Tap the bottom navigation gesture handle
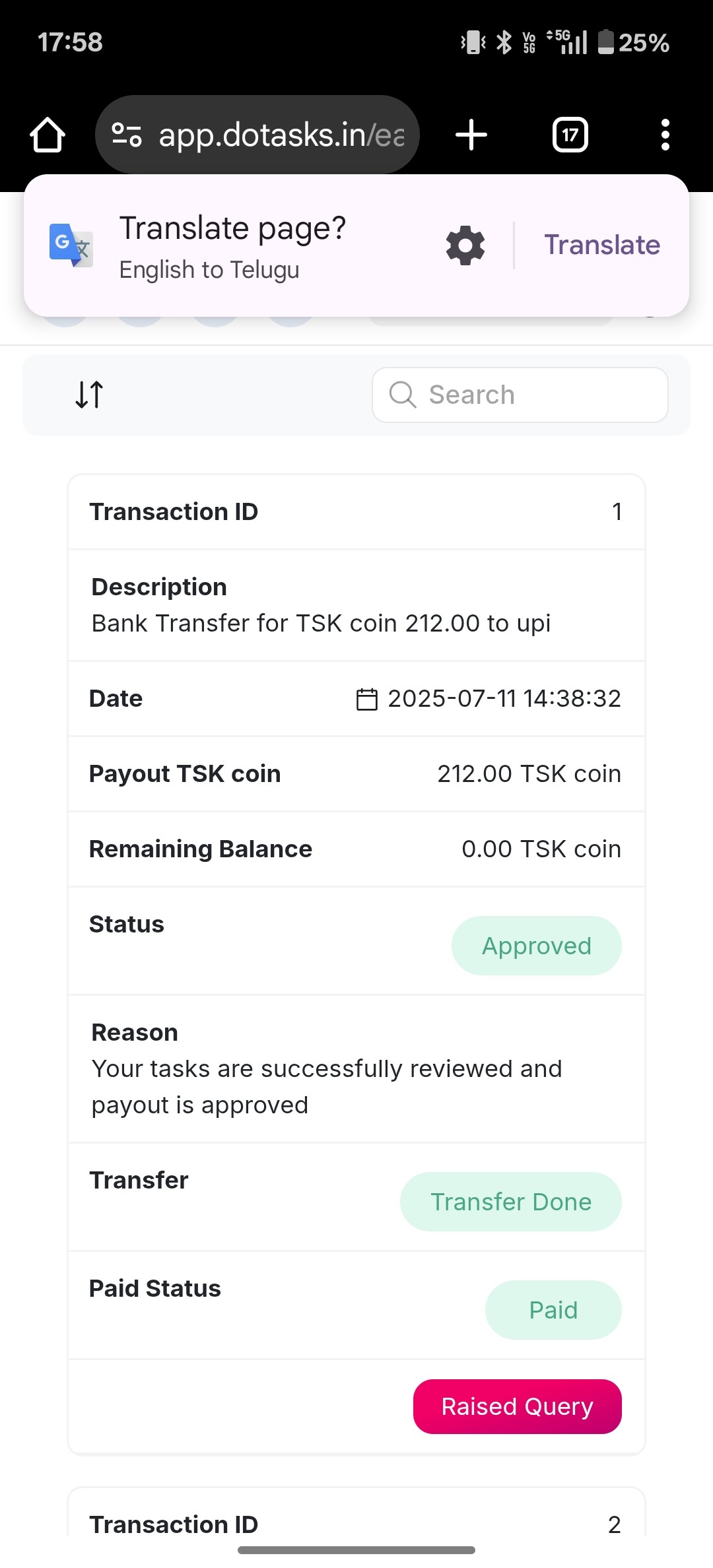Viewport: 713px width, 1568px height. pos(356,1550)
